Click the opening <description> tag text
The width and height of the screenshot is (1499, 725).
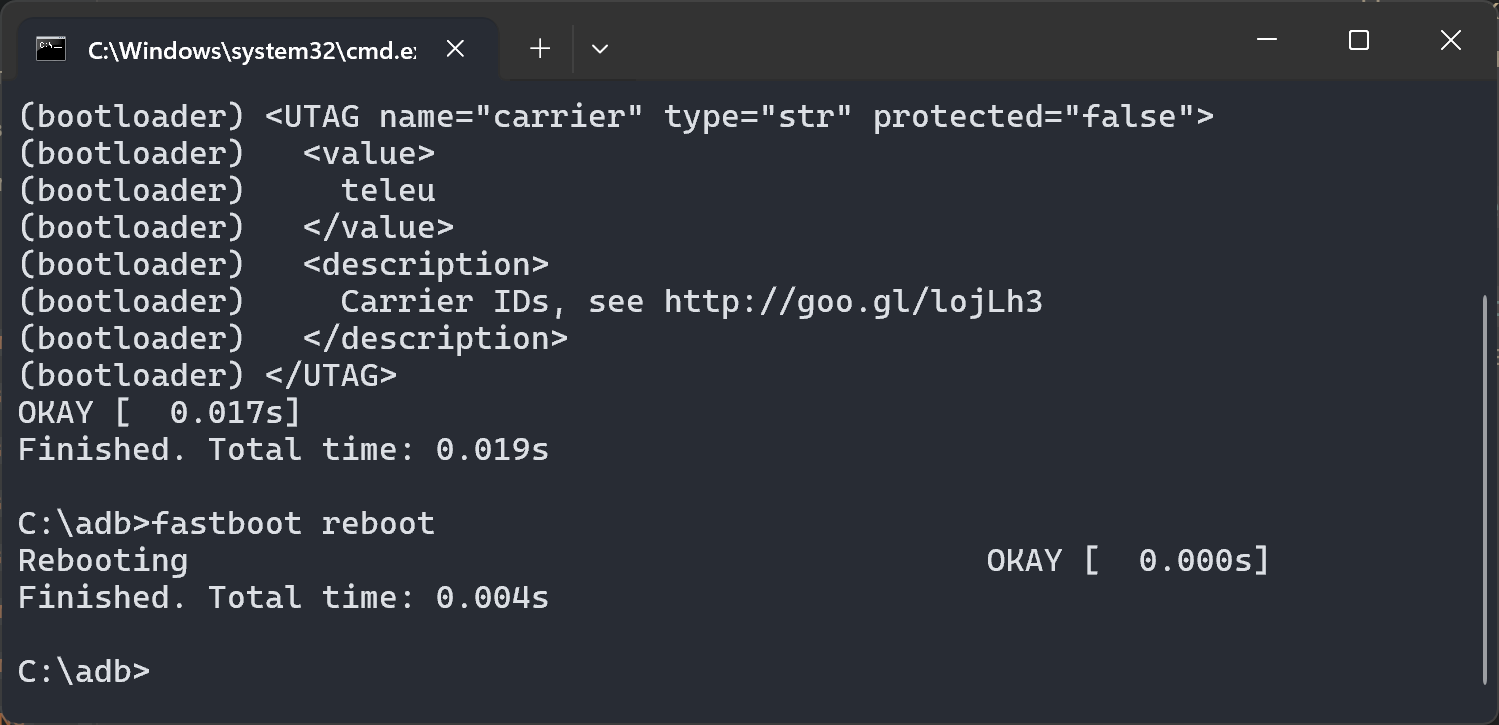[426, 265]
